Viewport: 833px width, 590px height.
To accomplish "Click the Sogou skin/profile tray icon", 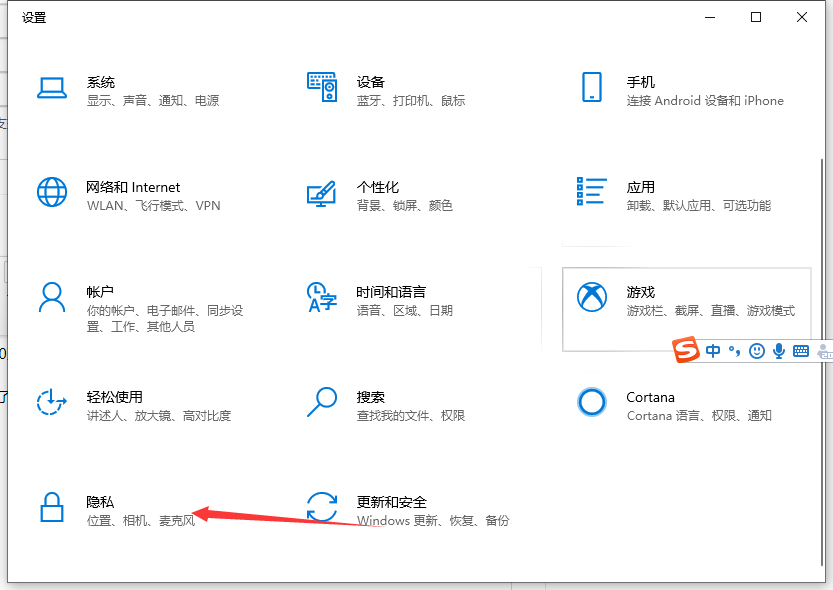I will click(x=824, y=351).
